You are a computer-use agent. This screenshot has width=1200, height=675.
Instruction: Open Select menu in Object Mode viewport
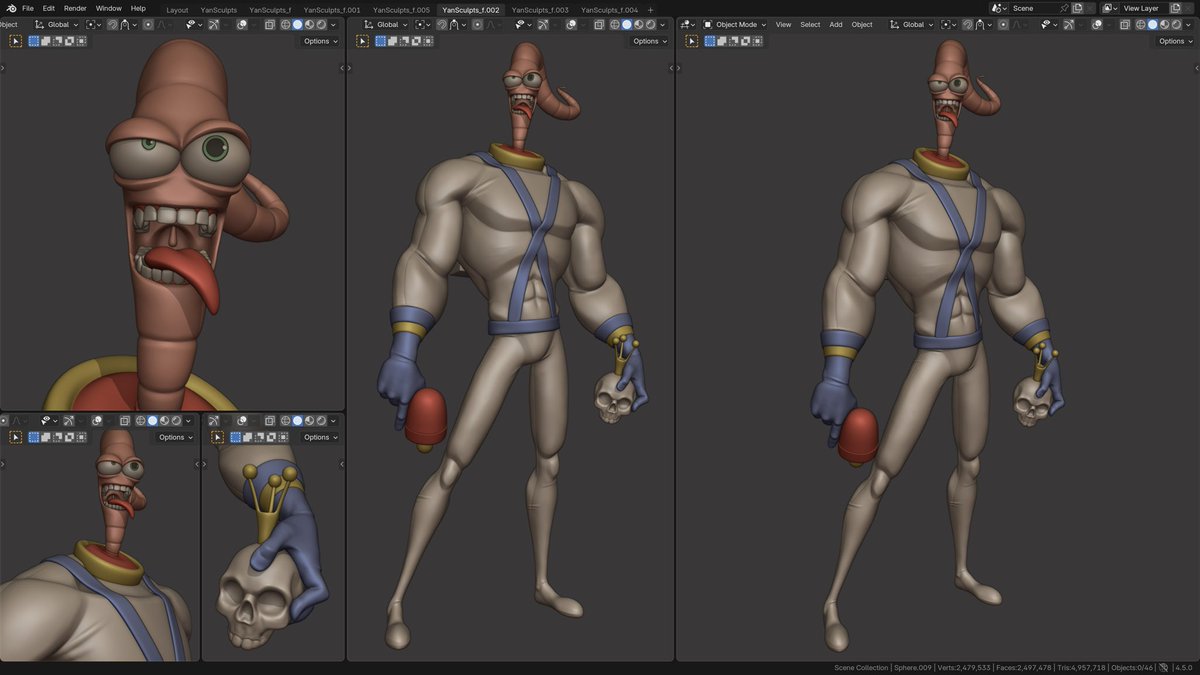810,24
